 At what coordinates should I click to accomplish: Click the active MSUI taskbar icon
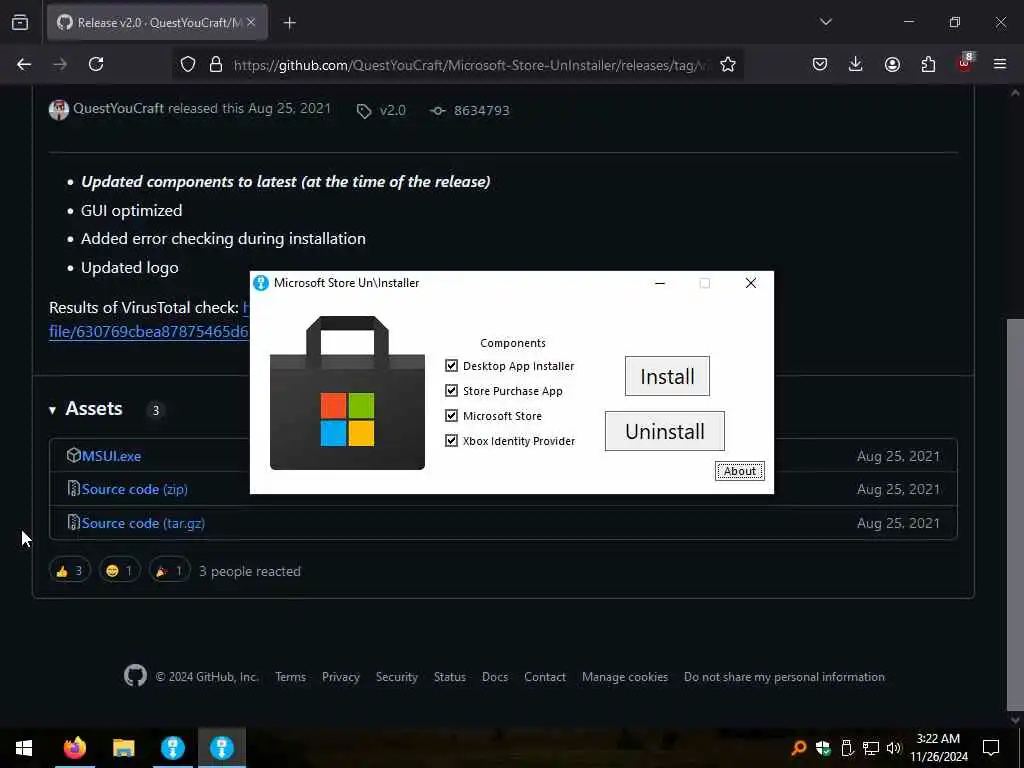(222, 748)
